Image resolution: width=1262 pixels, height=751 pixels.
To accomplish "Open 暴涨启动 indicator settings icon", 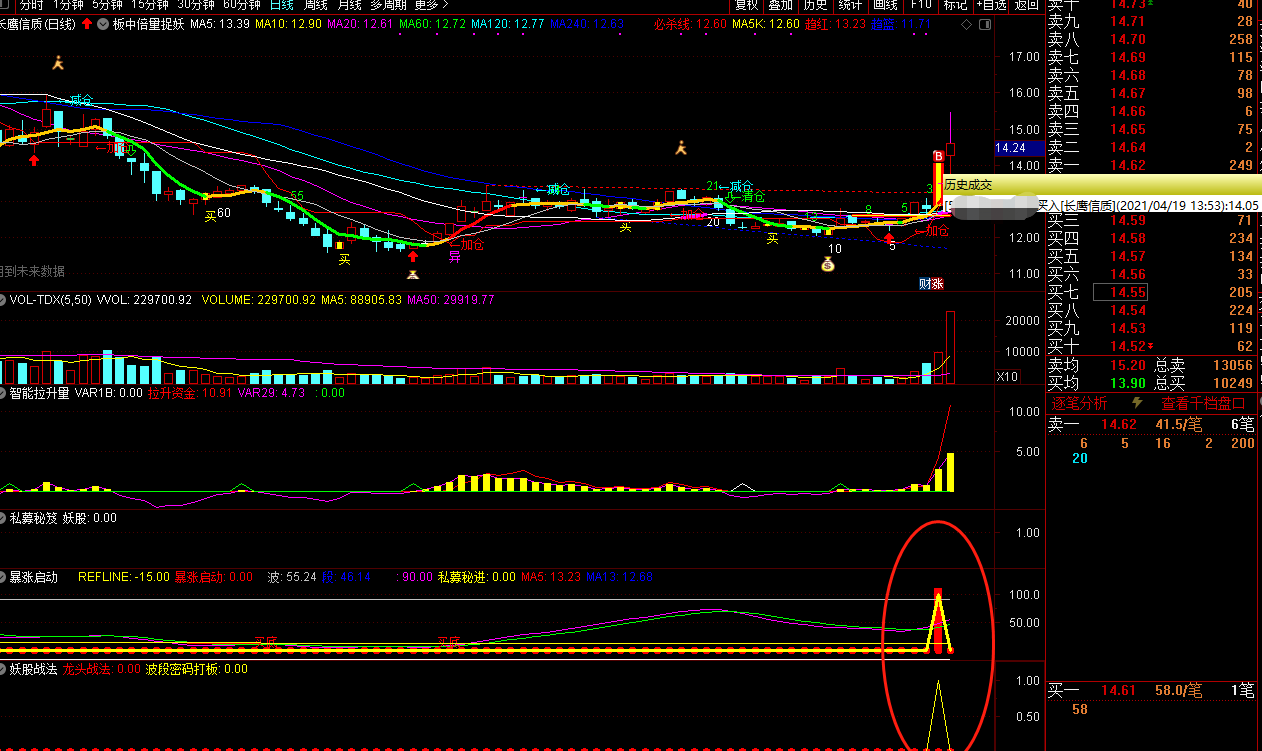I will [4, 577].
